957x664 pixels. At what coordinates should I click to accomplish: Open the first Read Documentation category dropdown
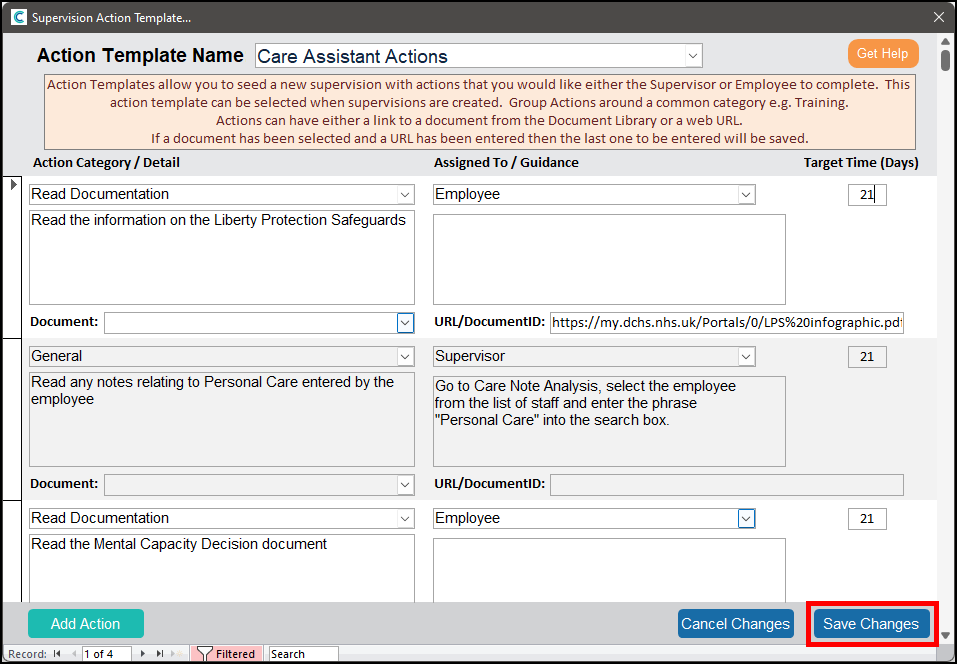tap(404, 194)
